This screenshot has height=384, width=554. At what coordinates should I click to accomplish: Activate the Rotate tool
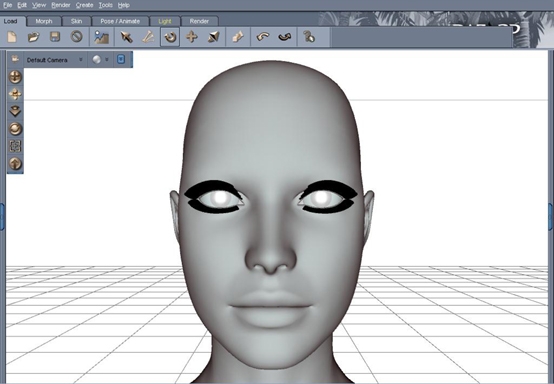(170, 37)
